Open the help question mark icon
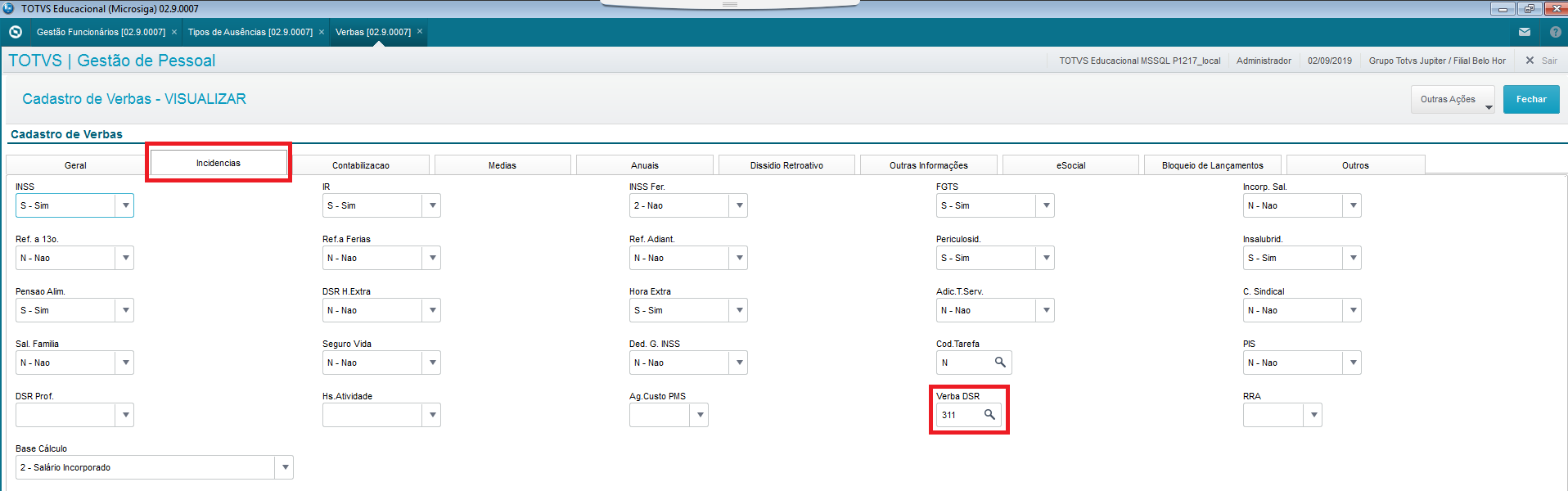 click(1556, 32)
